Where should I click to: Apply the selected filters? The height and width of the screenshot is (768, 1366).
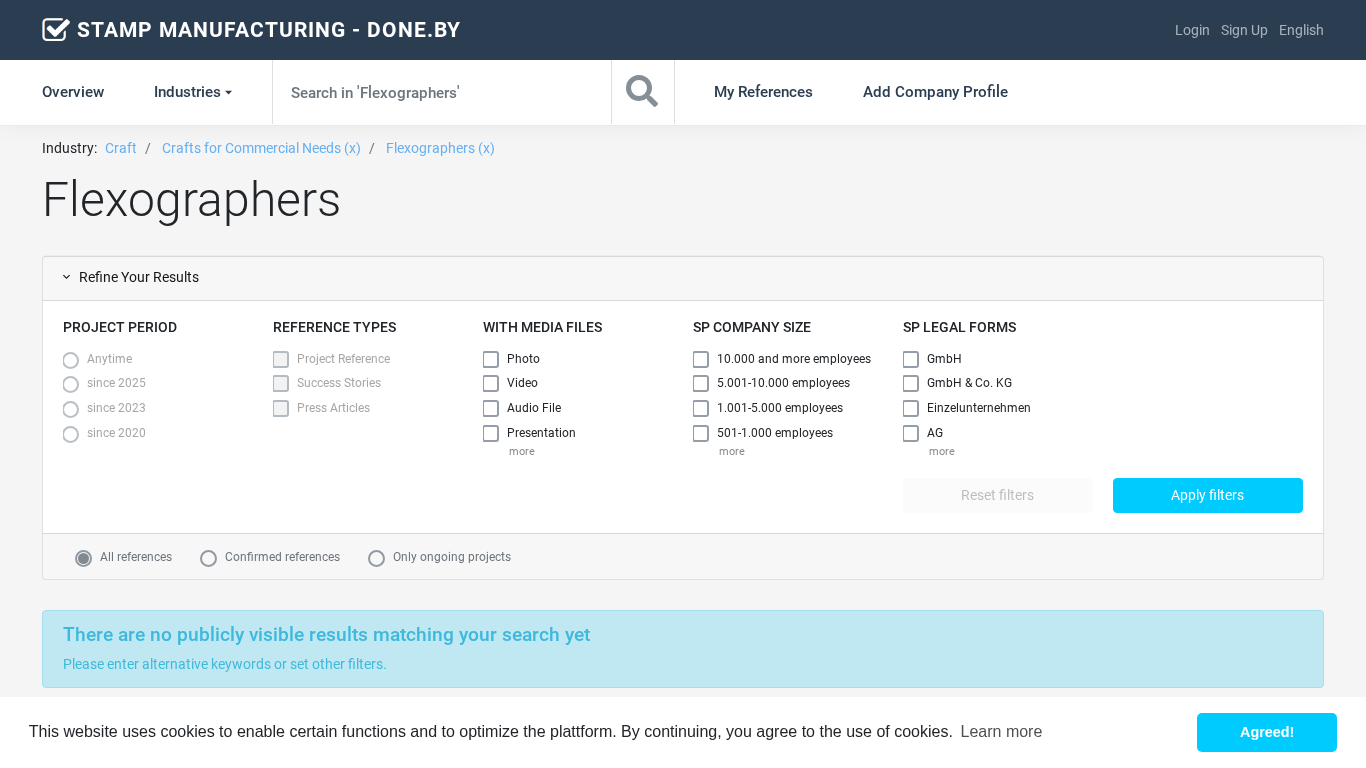pyautogui.click(x=1208, y=496)
